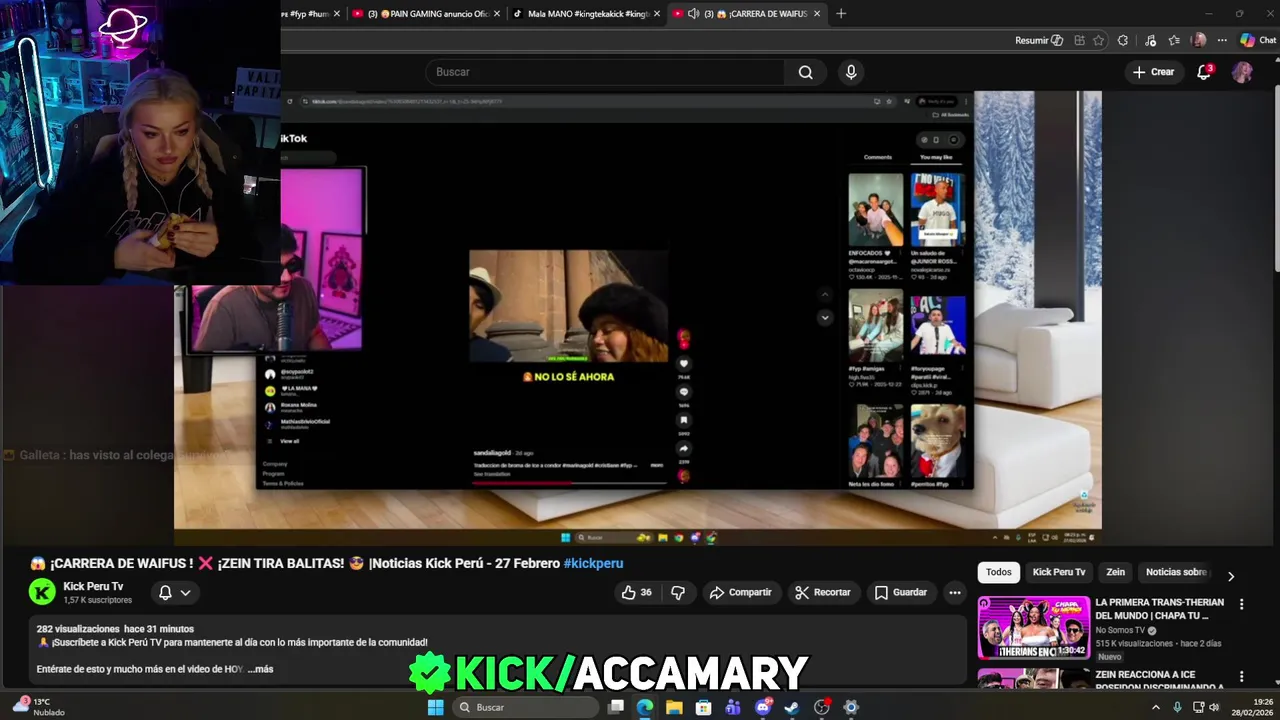The image size is (1280, 720).
Task: Open browser favorites list icon
Action: tap(1174, 40)
